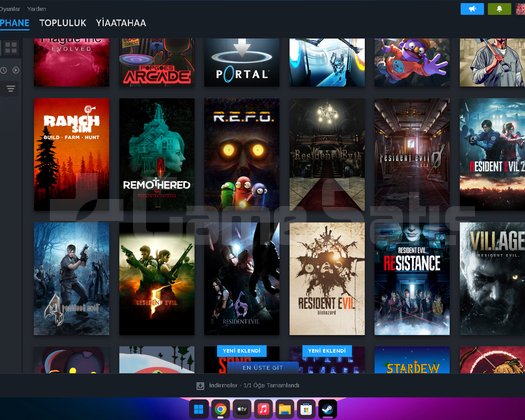Open the library filter options icon

11,88
